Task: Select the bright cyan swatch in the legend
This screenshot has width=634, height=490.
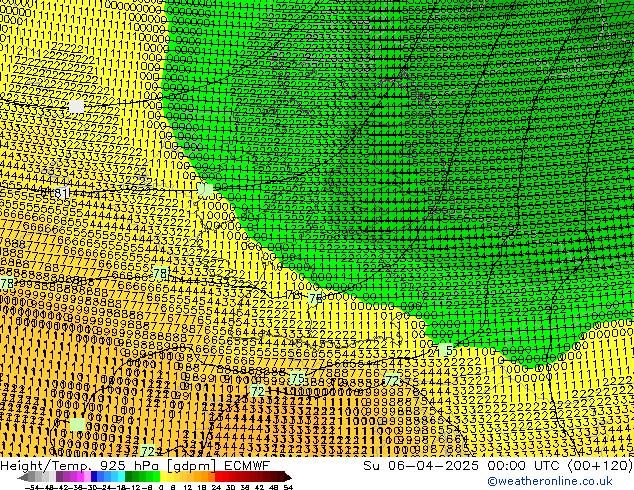Action: 121,477
